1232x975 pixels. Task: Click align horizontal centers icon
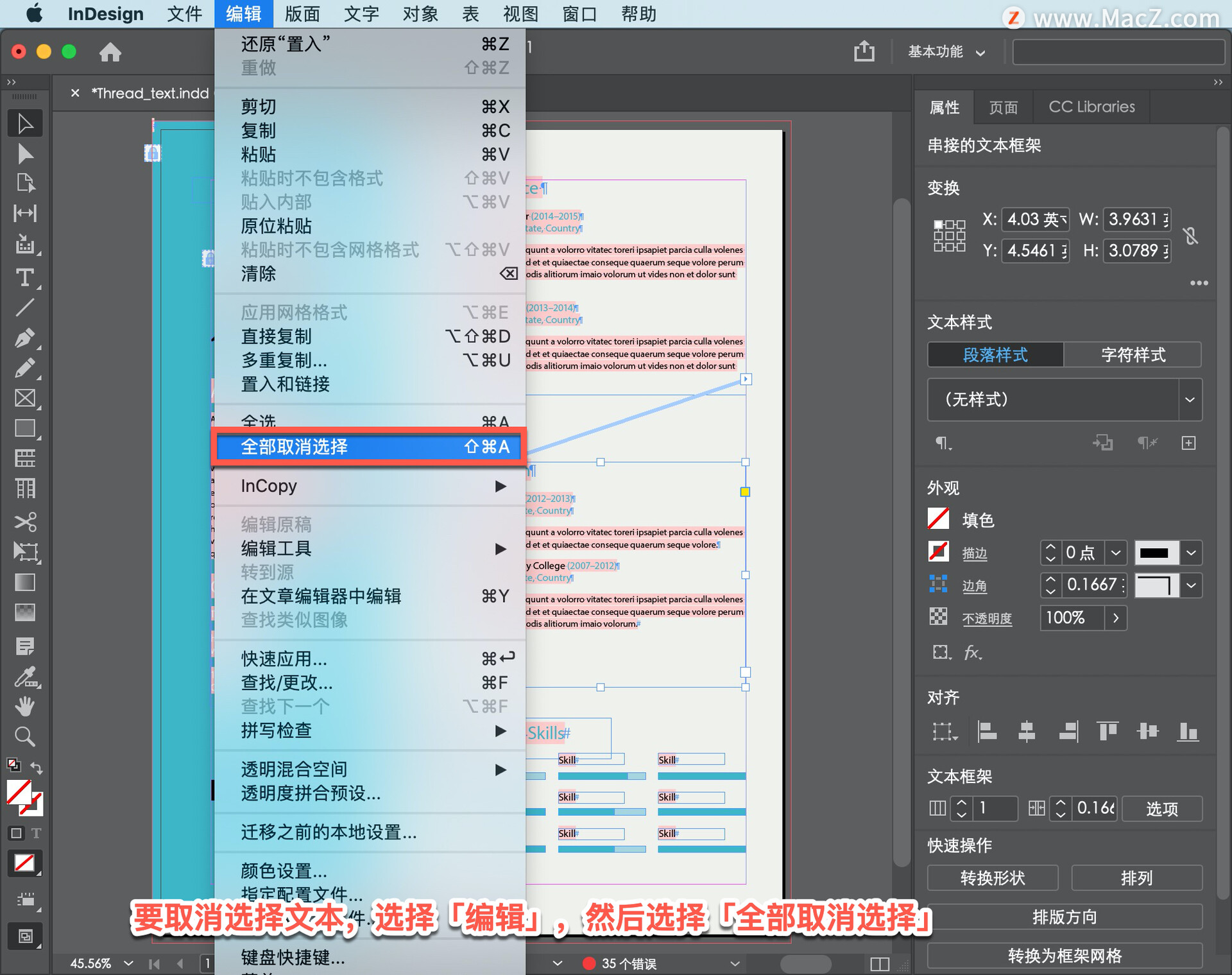pyautogui.click(x=1027, y=731)
